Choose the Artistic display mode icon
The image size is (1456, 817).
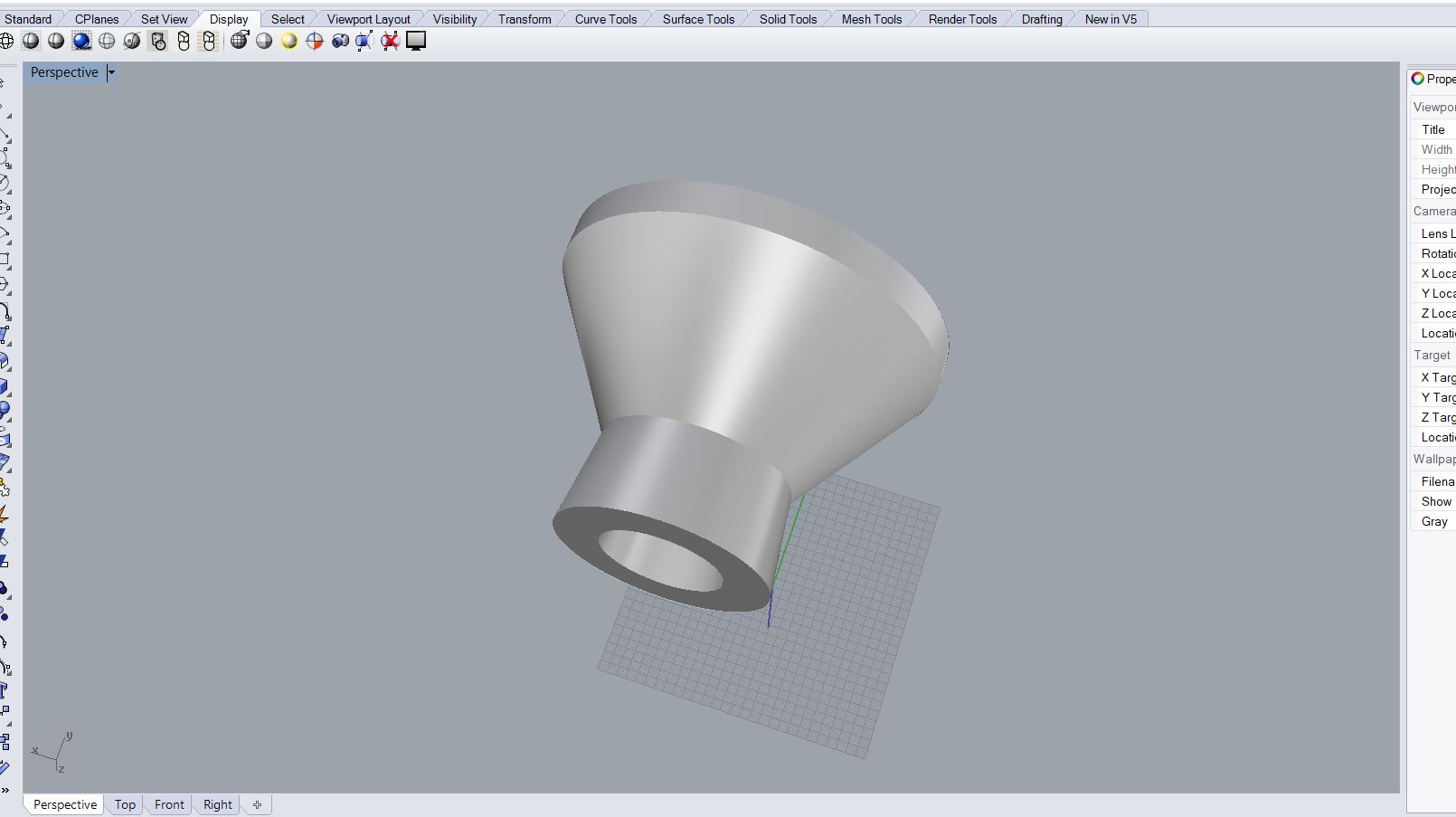184,41
